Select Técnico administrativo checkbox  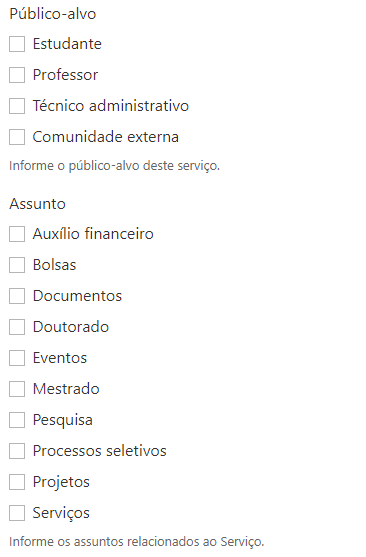tap(17, 106)
